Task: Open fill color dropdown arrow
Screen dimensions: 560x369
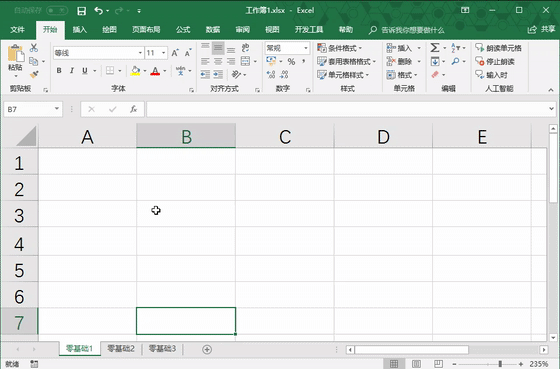Action: (x=145, y=71)
